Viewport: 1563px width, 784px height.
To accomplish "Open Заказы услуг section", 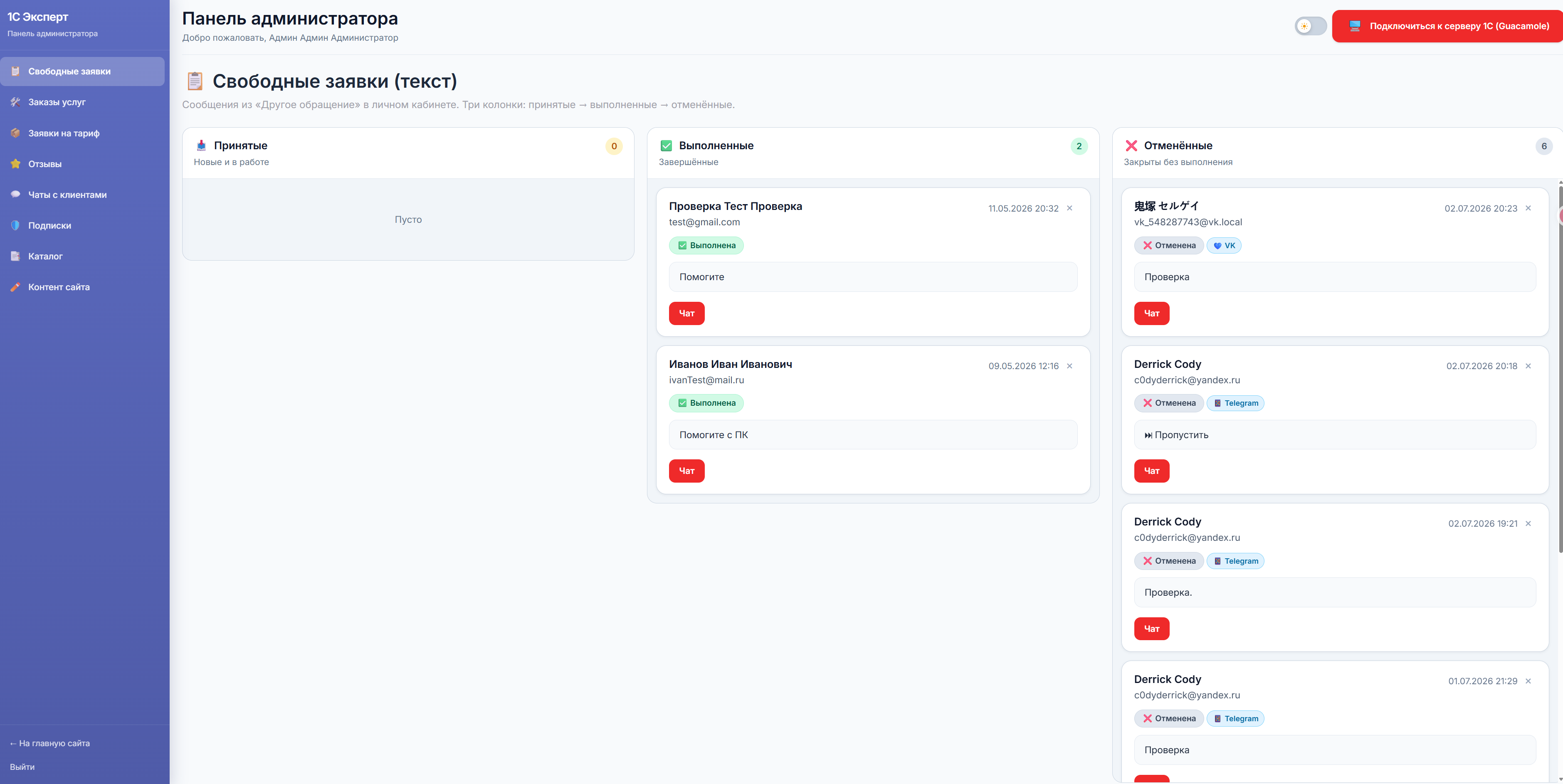I will tap(82, 102).
